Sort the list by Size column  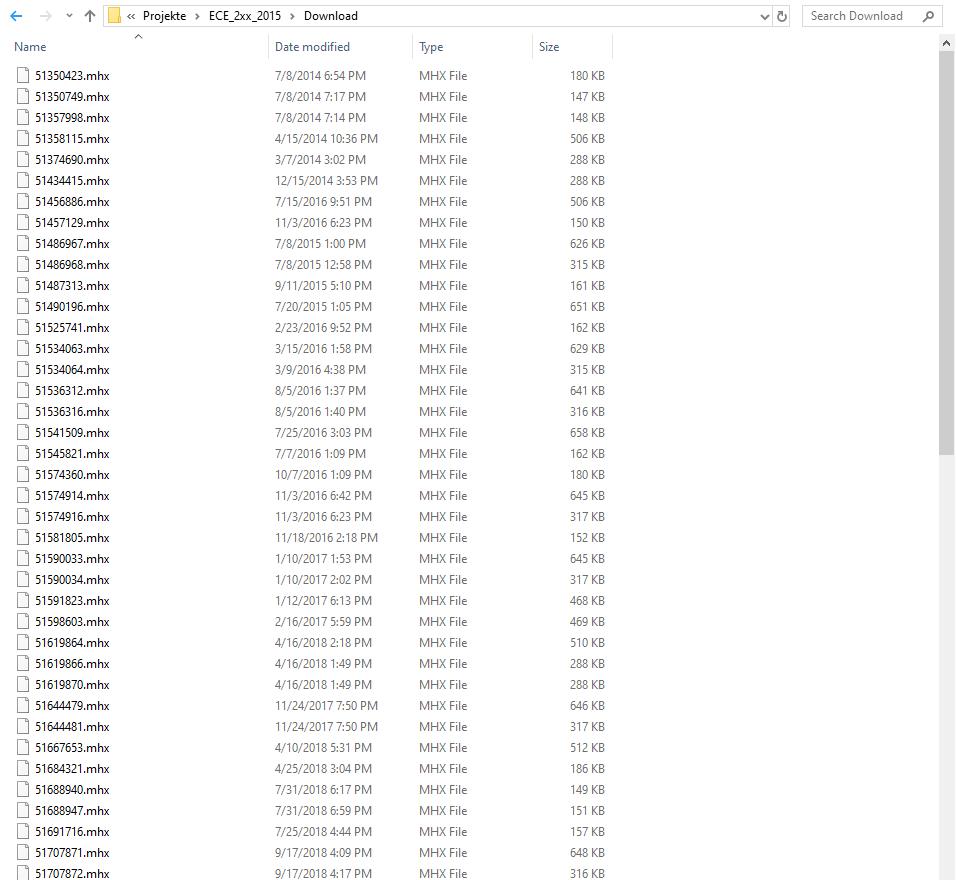(548, 46)
